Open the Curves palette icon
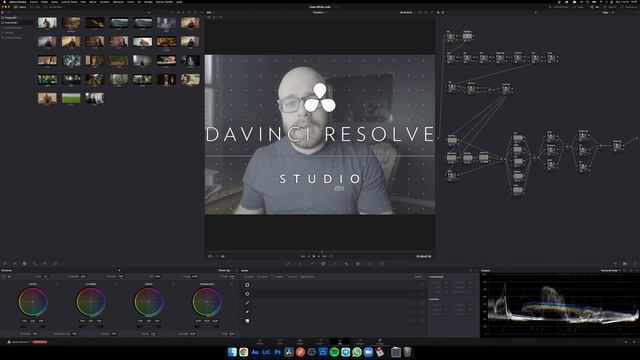 (x=288, y=264)
